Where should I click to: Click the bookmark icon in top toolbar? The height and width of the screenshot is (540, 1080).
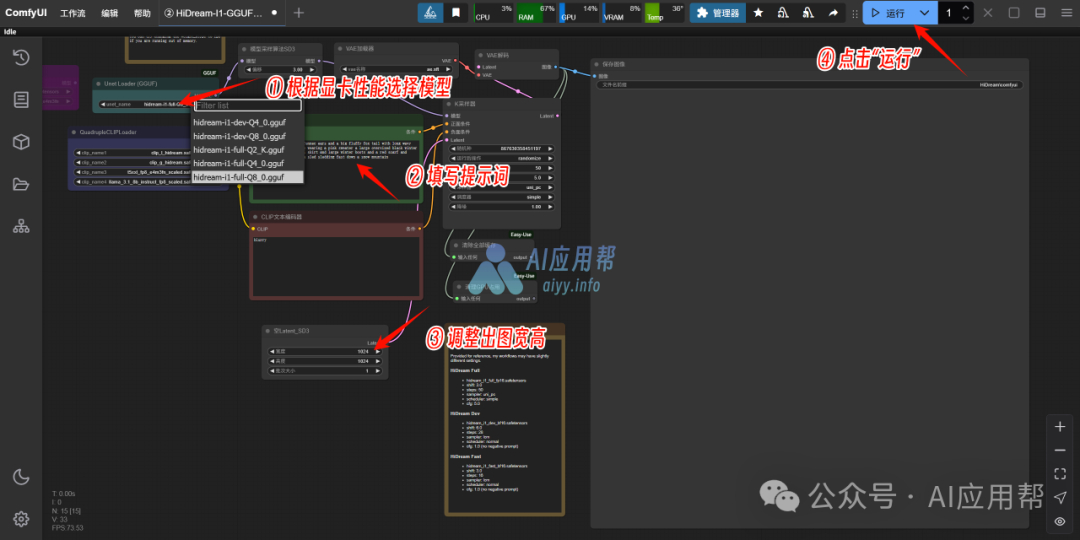456,12
